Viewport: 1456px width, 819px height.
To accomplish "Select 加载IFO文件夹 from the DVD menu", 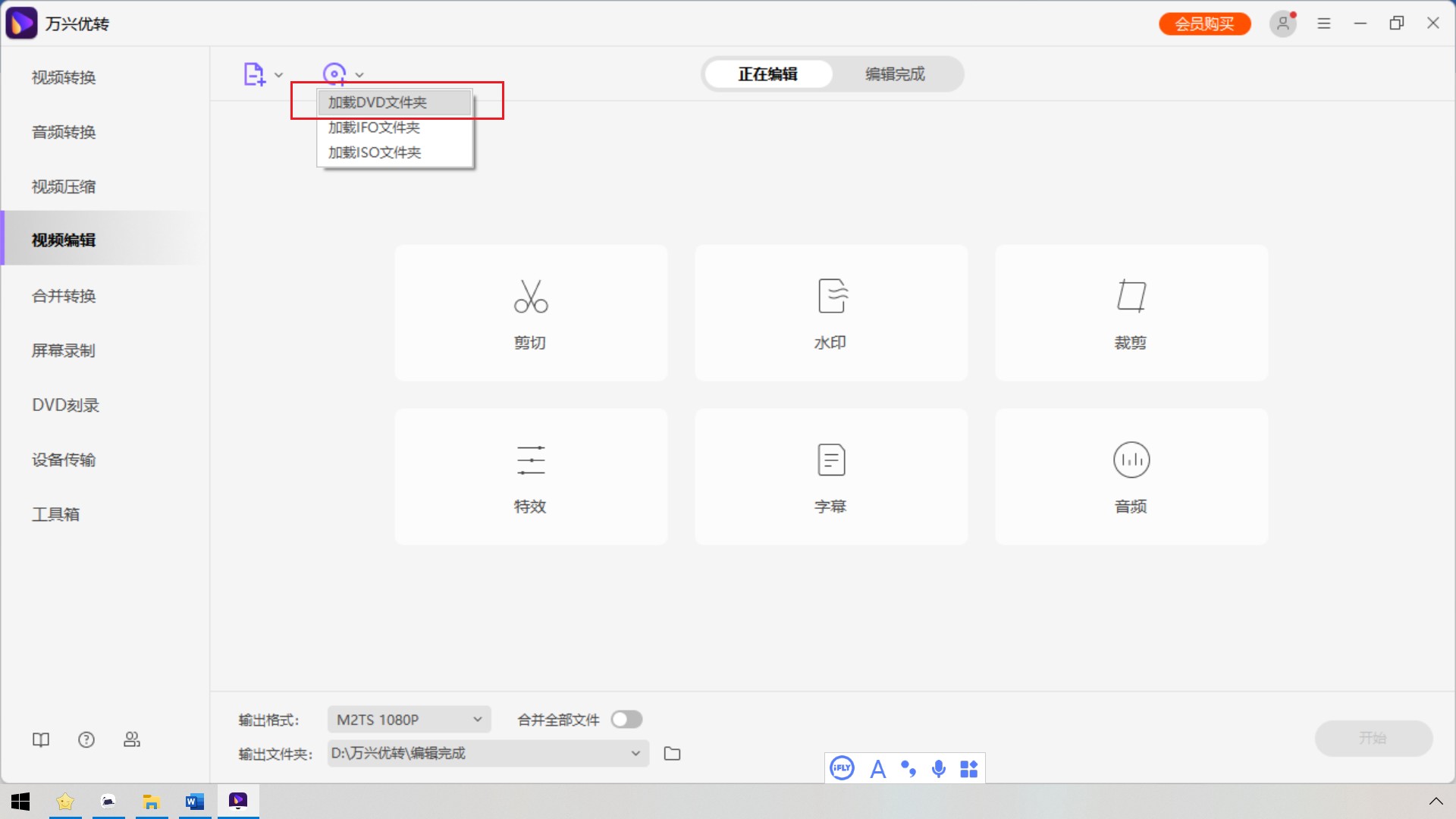I will (x=374, y=127).
